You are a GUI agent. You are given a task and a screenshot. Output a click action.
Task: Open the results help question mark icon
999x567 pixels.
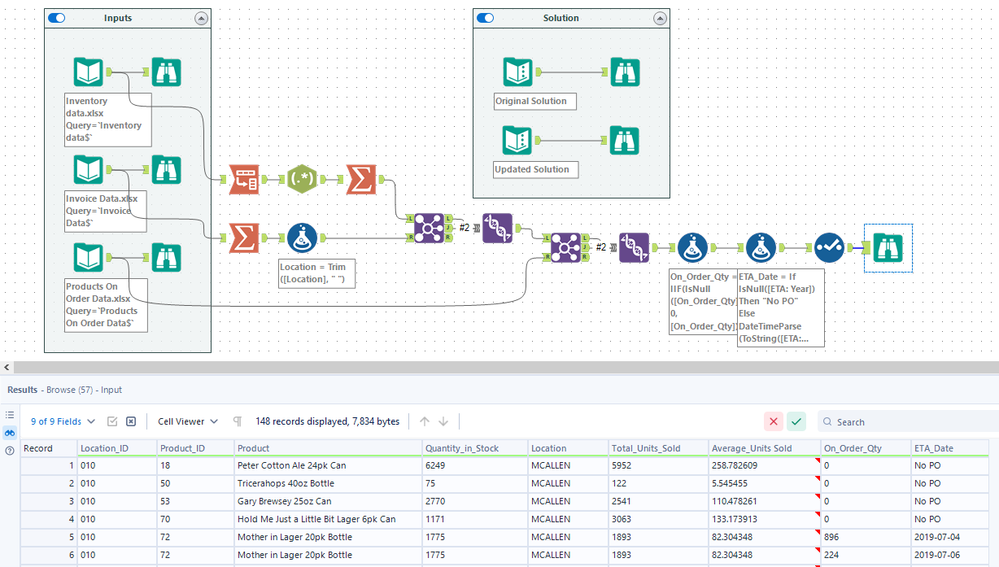10,450
